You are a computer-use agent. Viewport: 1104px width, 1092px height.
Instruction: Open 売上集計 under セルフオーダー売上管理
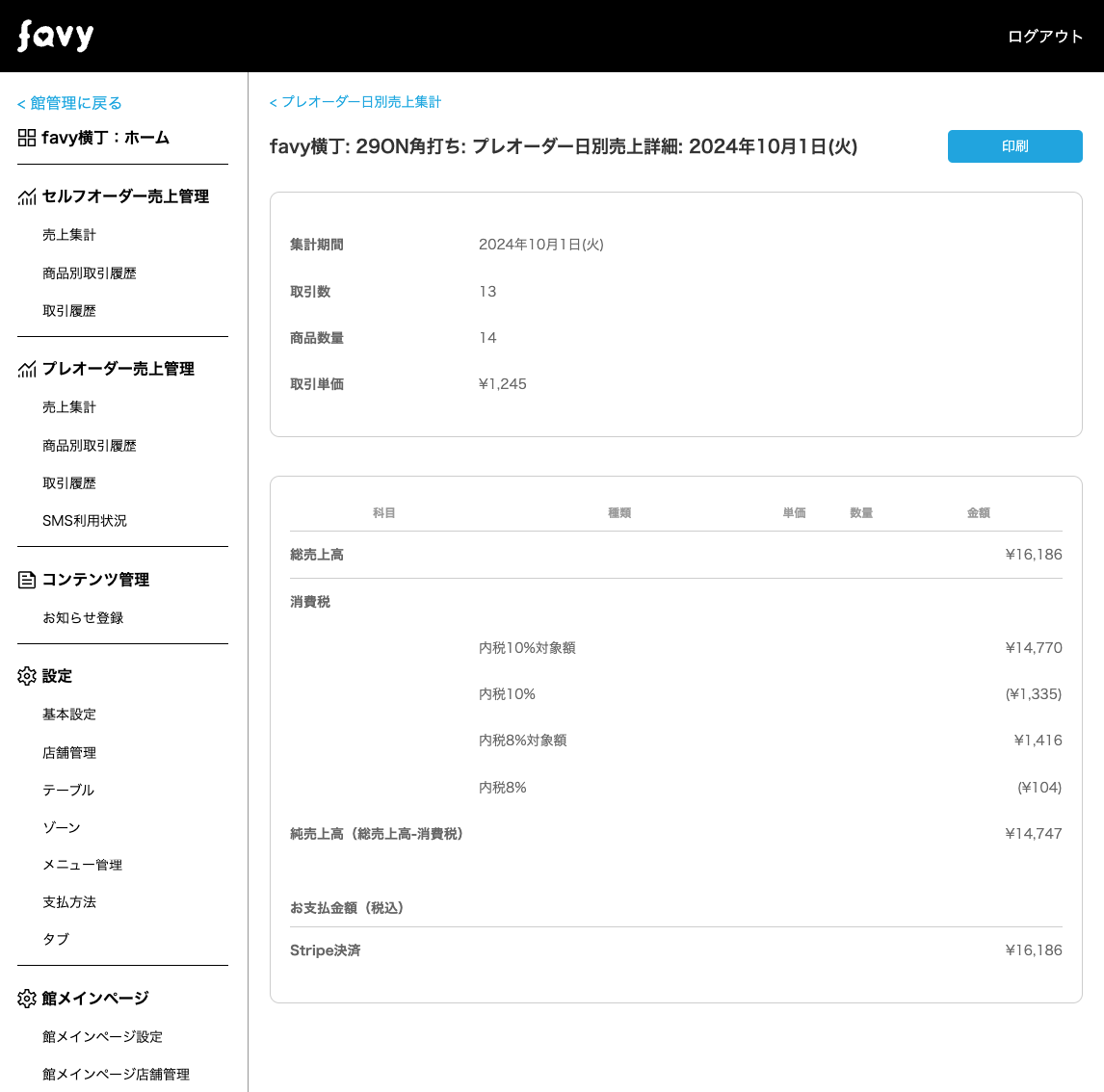69,235
